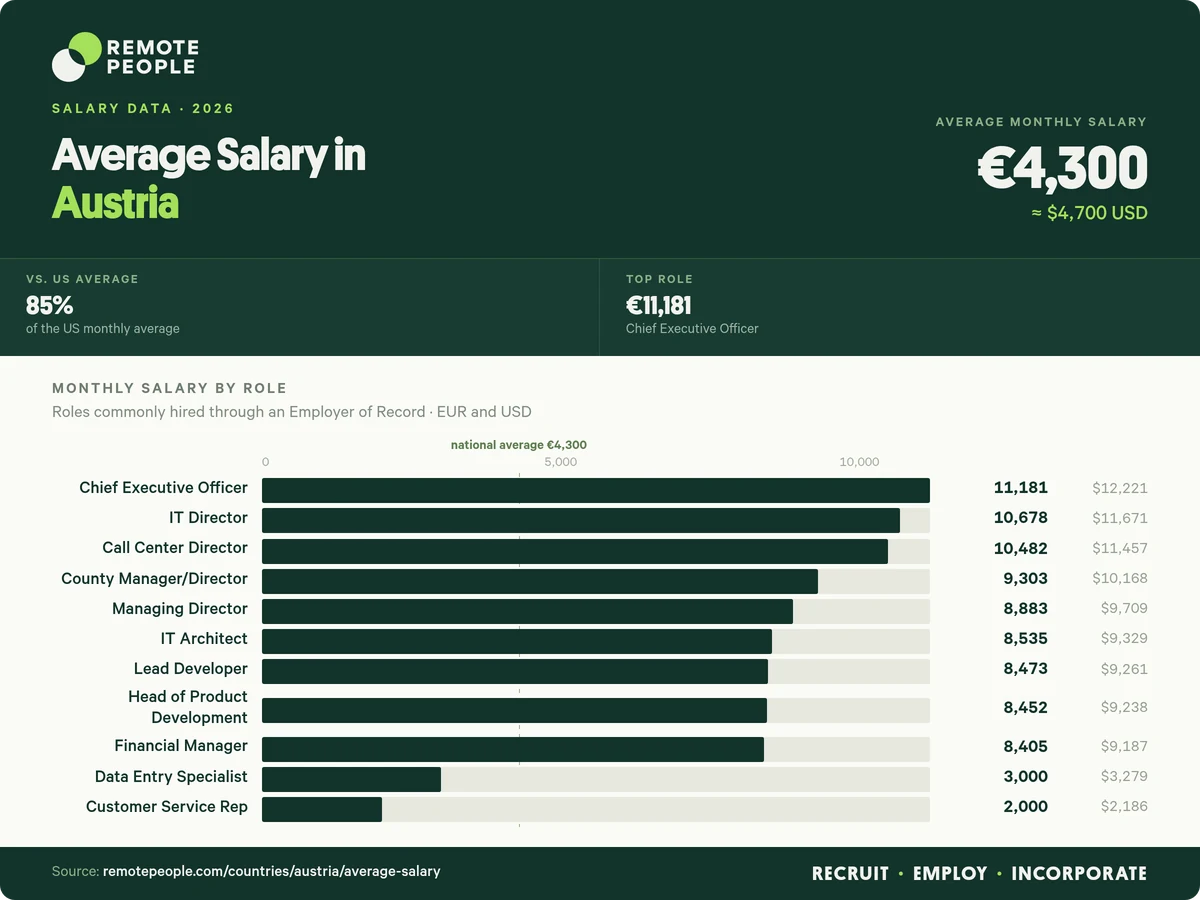Click the IT Architect row label
This screenshot has height=900, width=1200.
tap(204, 639)
